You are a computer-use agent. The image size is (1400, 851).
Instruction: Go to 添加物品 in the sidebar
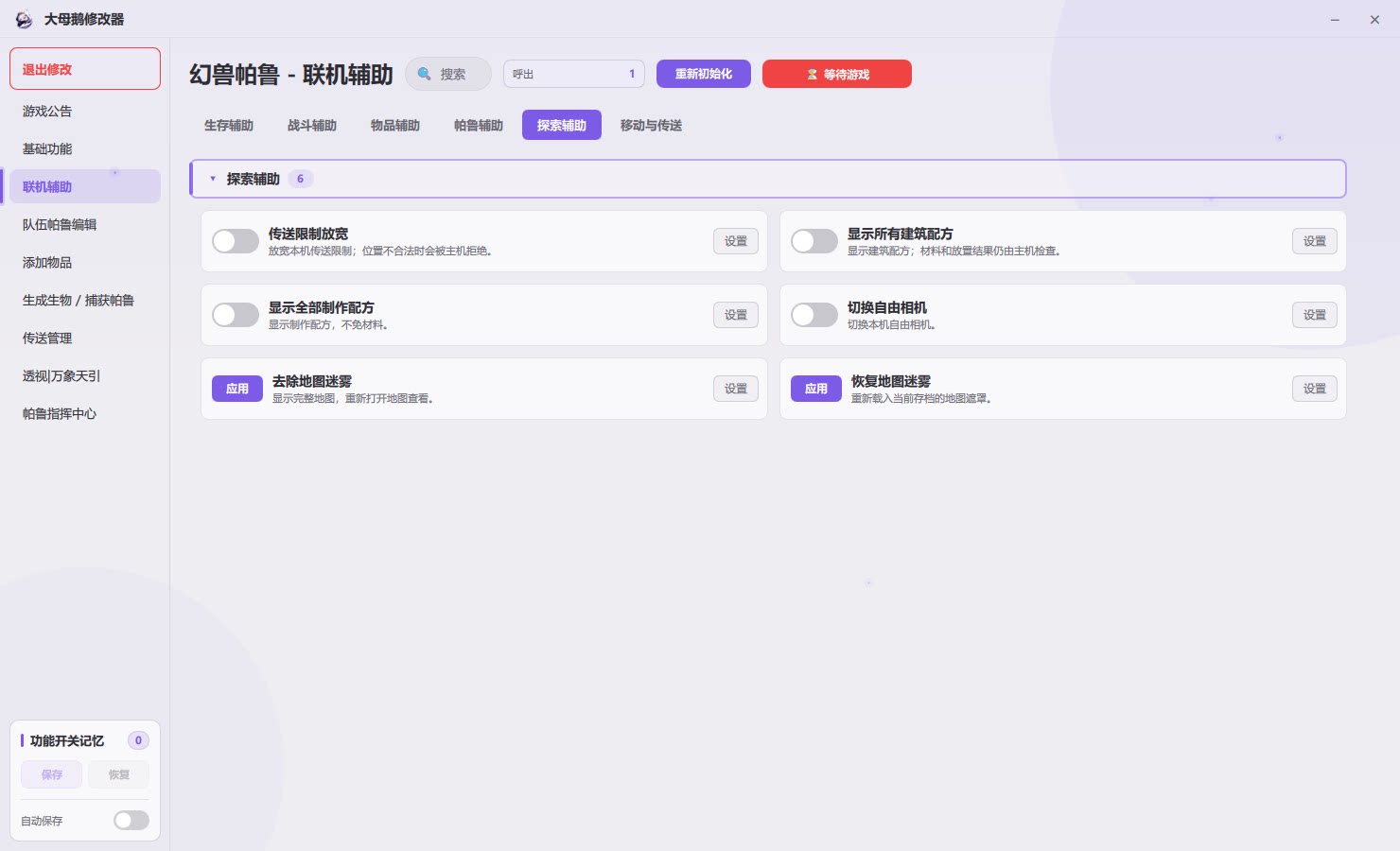coord(85,262)
